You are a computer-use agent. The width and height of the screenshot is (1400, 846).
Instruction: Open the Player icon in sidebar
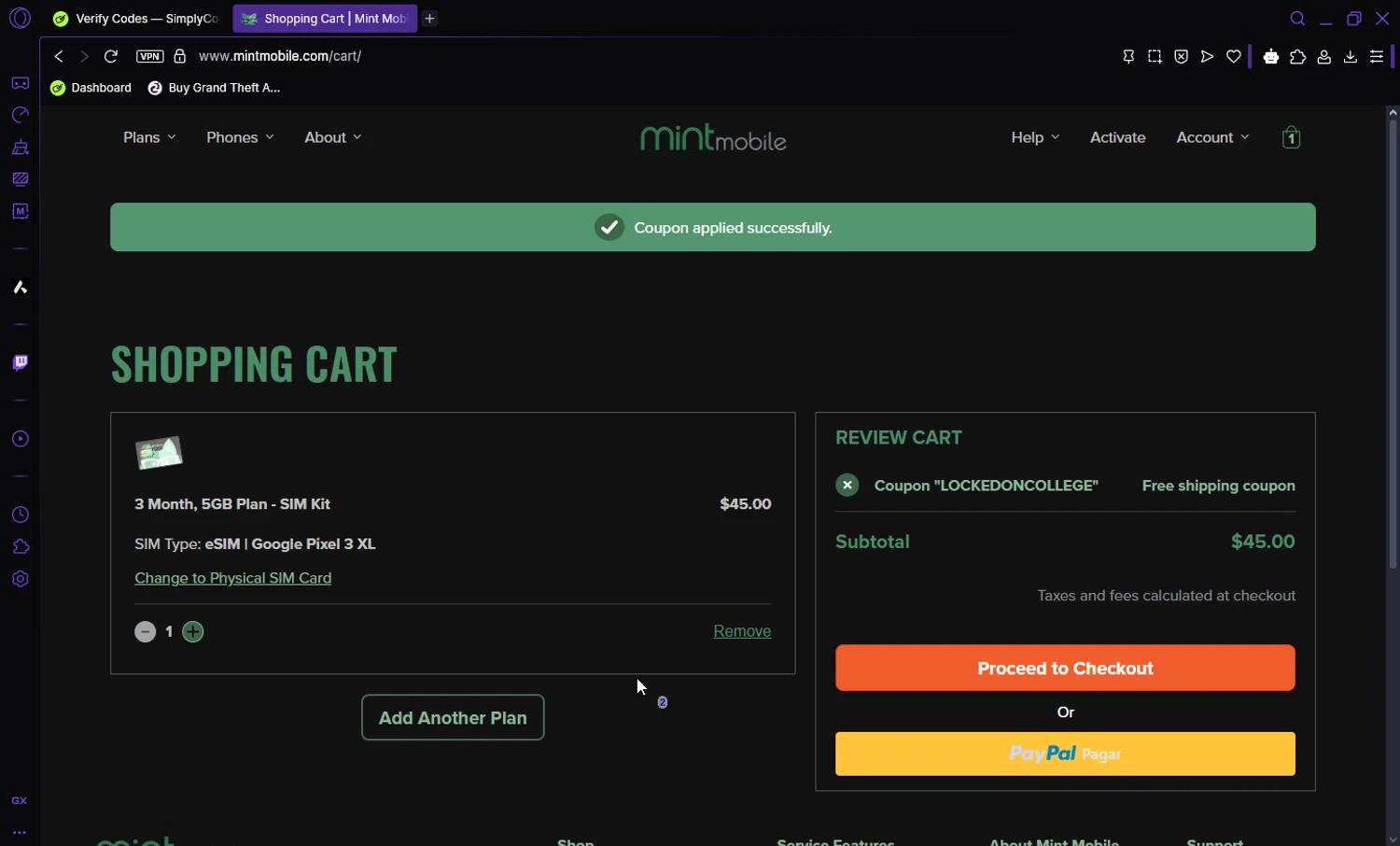point(20,439)
